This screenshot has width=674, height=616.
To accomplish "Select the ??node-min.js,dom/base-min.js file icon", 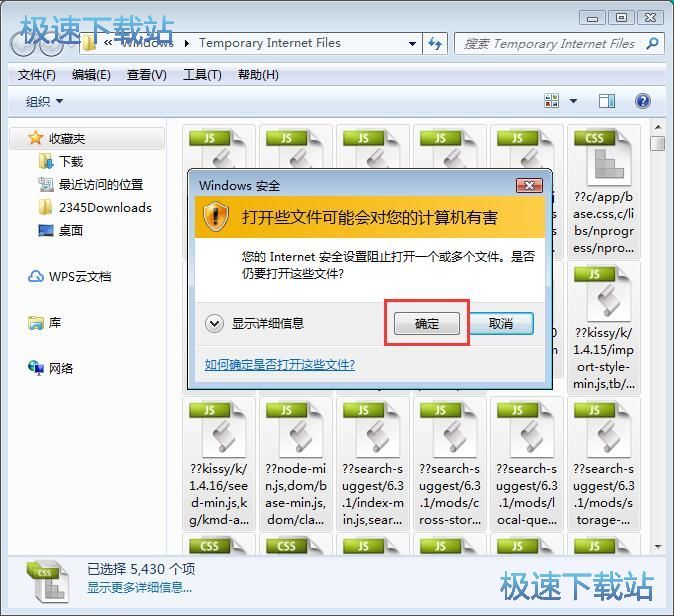I will [x=295, y=429].
